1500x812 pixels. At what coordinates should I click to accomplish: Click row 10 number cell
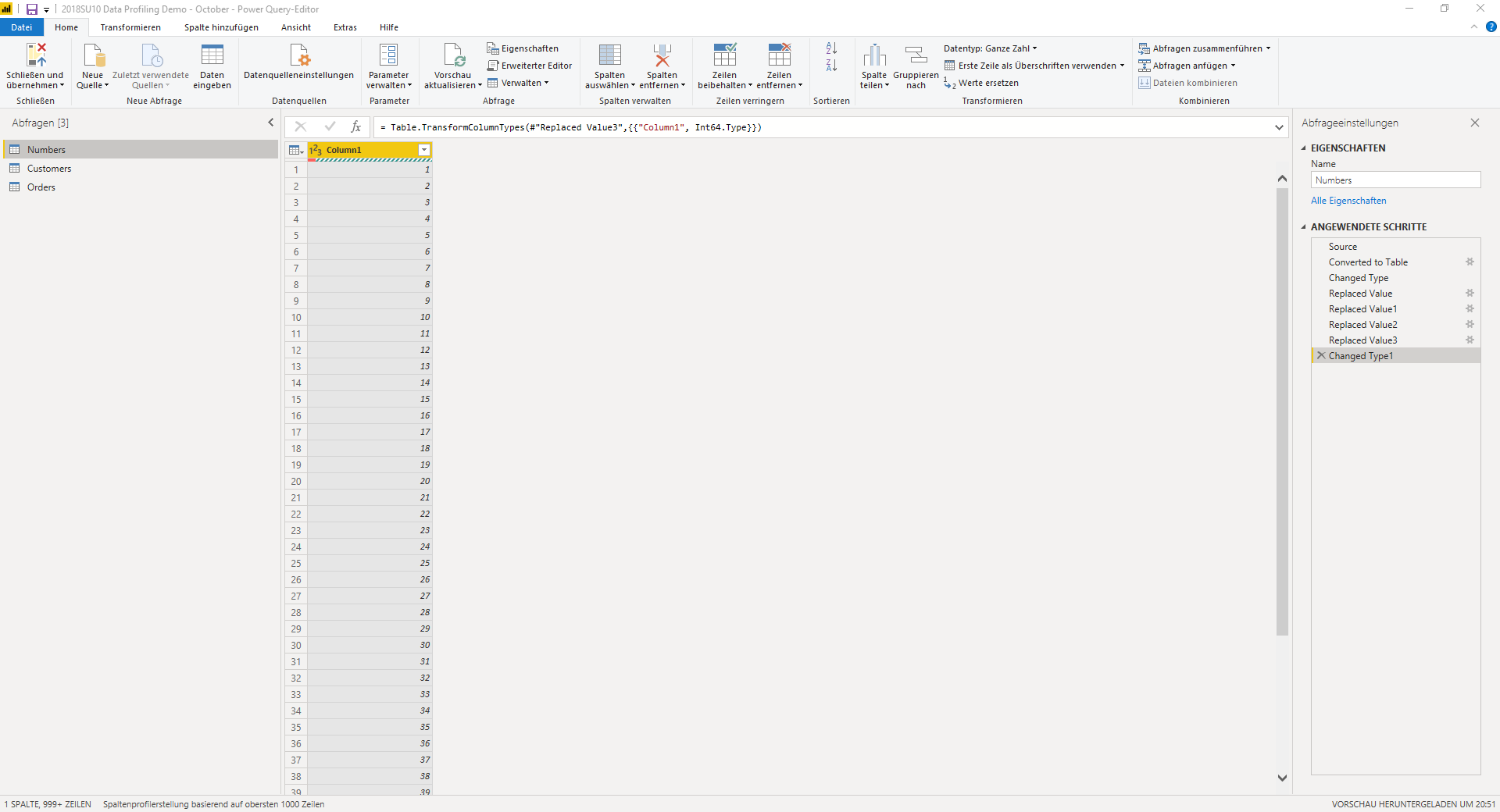296,317
